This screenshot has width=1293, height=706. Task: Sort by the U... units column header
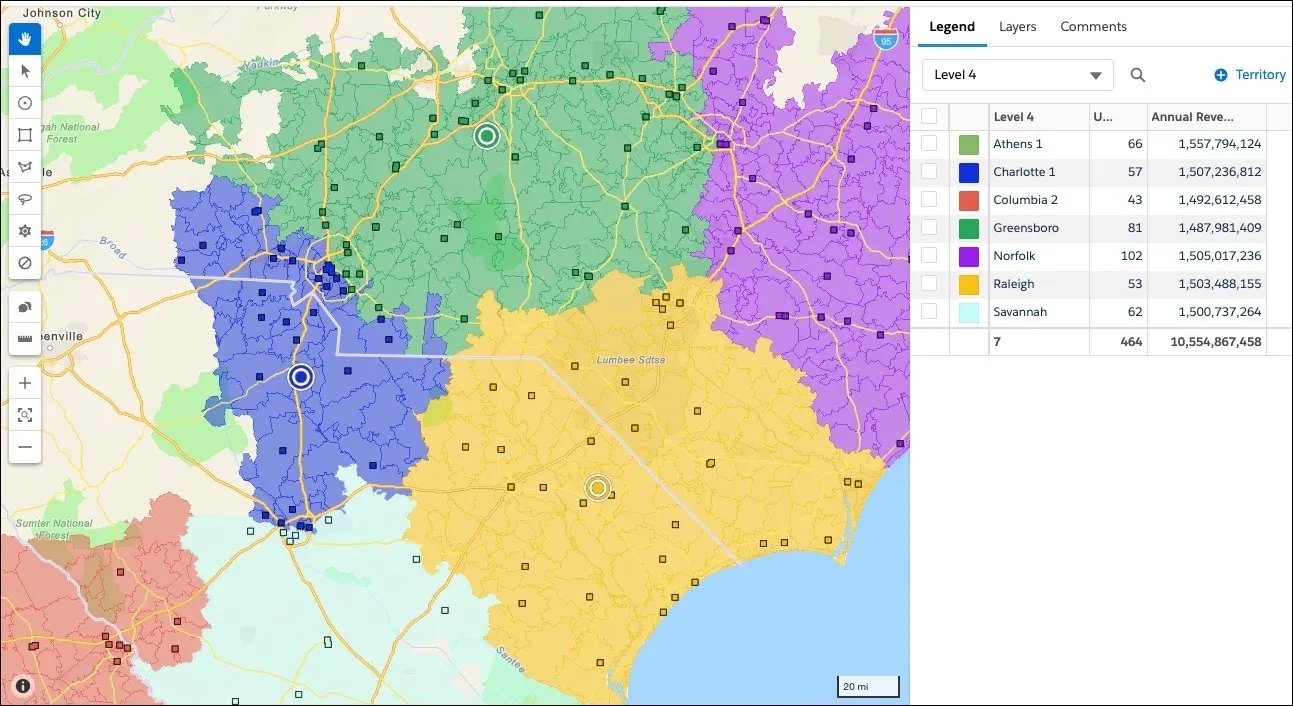(x=1117, y=117)
